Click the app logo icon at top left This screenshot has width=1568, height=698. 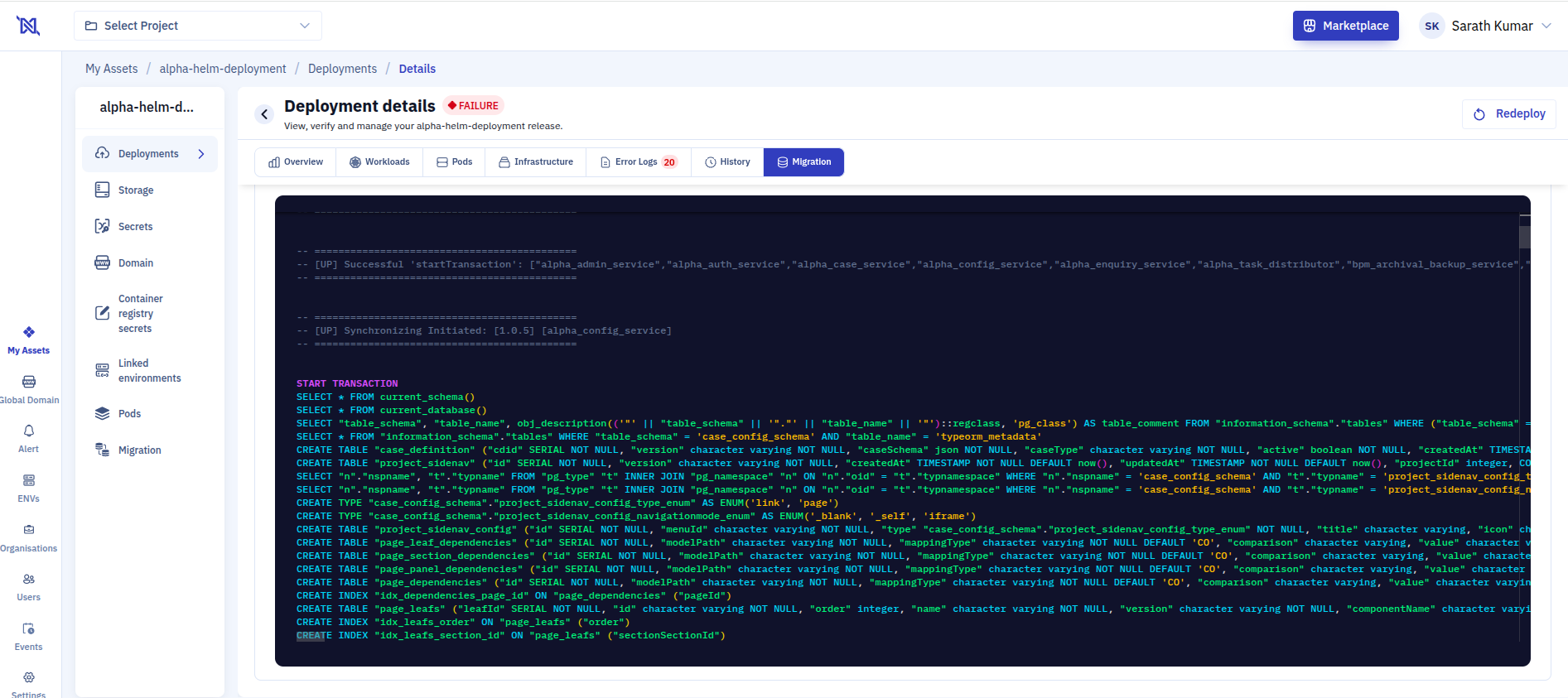pos(28,26)
